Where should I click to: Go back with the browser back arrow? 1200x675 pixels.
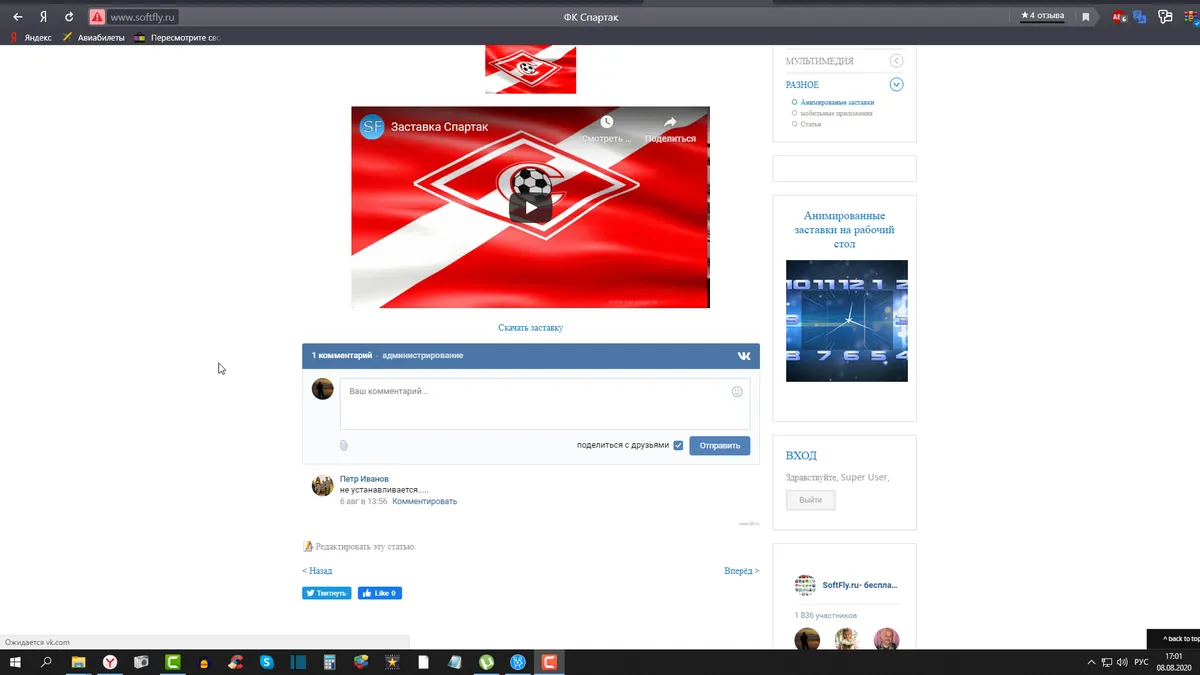[x=17, y=17]
